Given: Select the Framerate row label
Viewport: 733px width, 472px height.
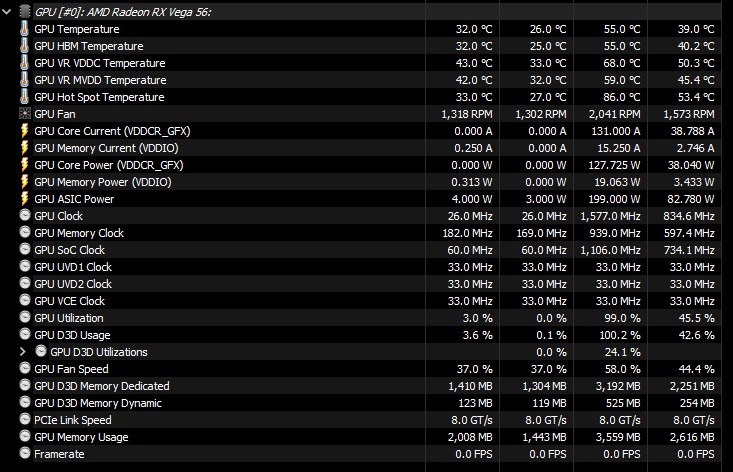Looking at the screenshot, I should click(59, 454).
